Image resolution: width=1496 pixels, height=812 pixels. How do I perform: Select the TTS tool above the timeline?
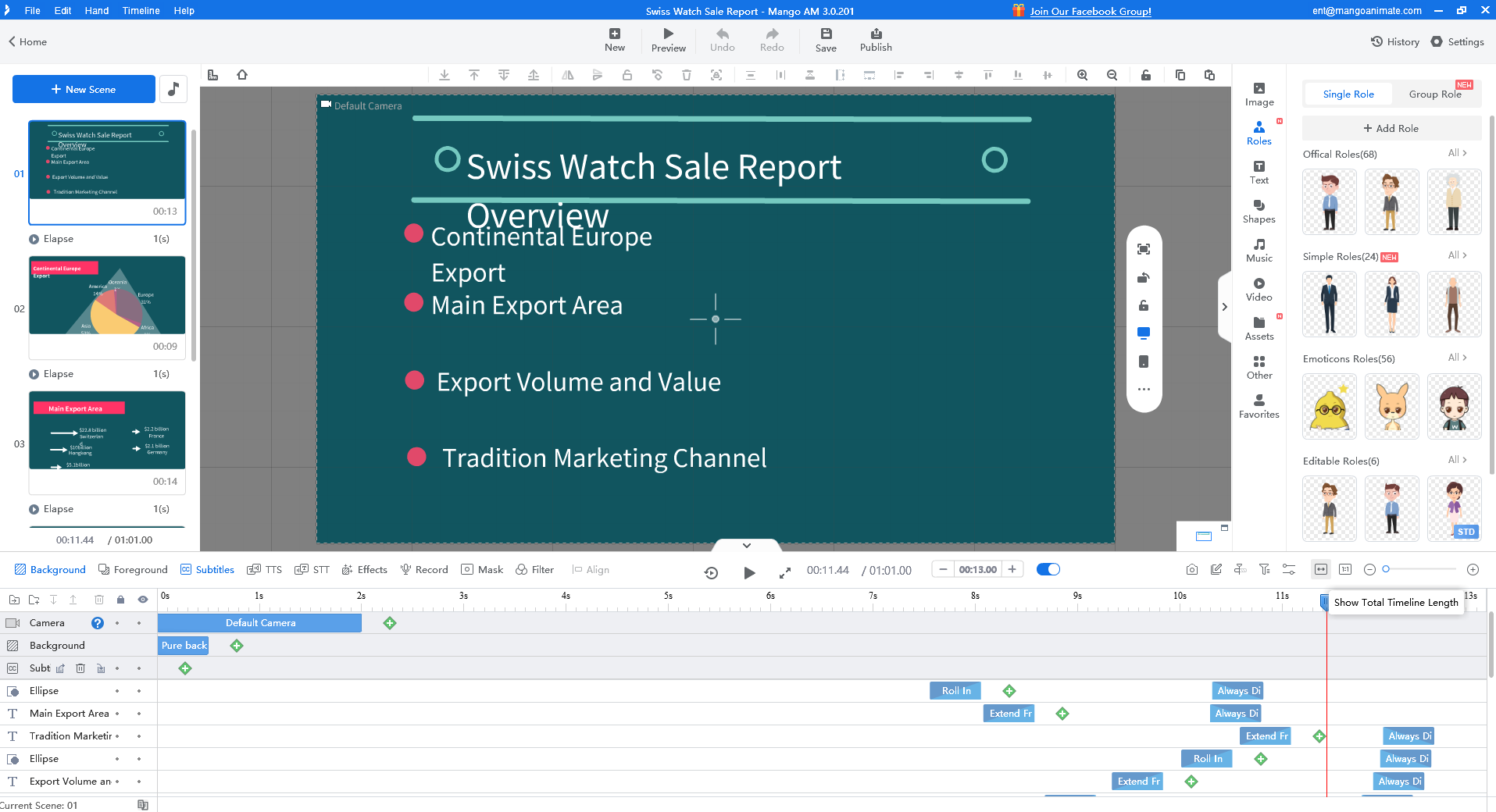point(264,569)
